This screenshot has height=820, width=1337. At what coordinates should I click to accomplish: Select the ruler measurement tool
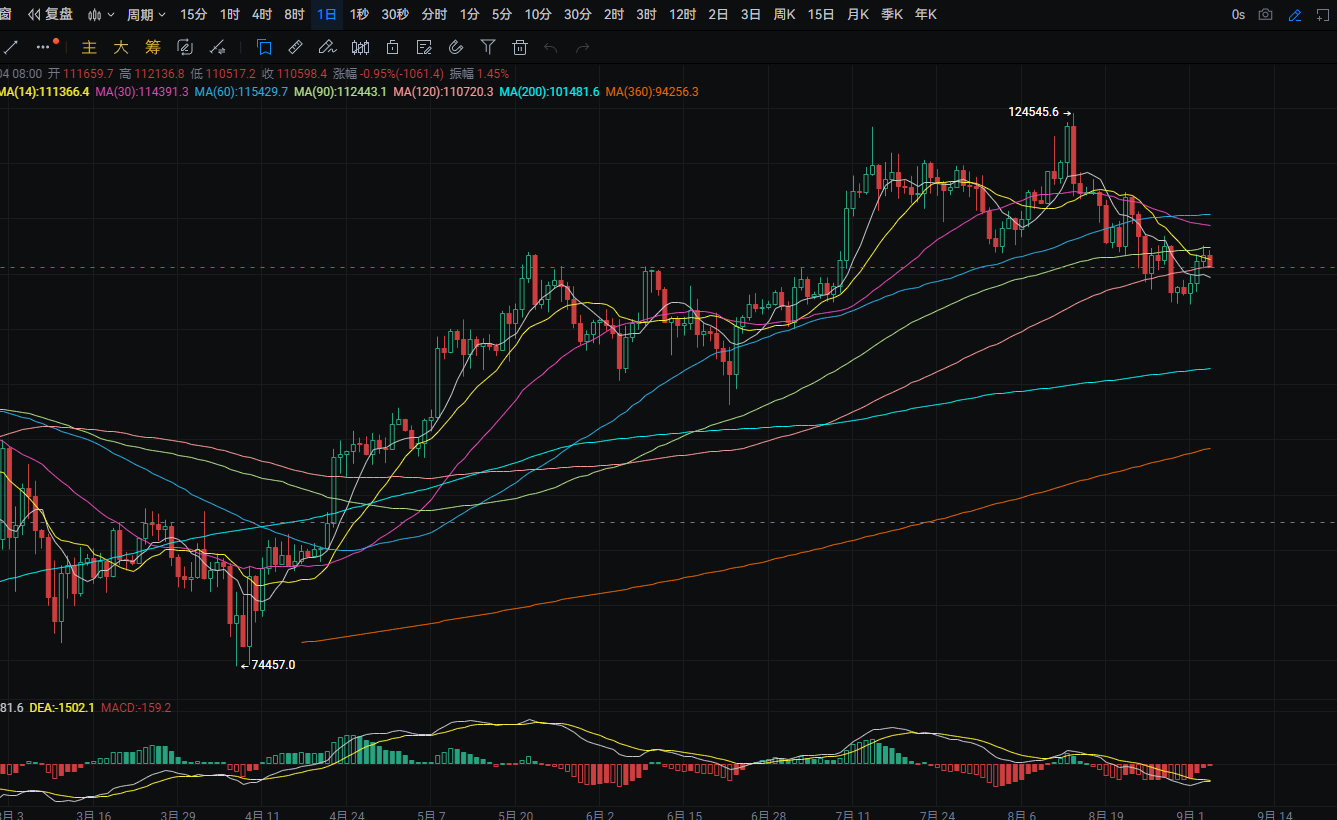[295, 47]
